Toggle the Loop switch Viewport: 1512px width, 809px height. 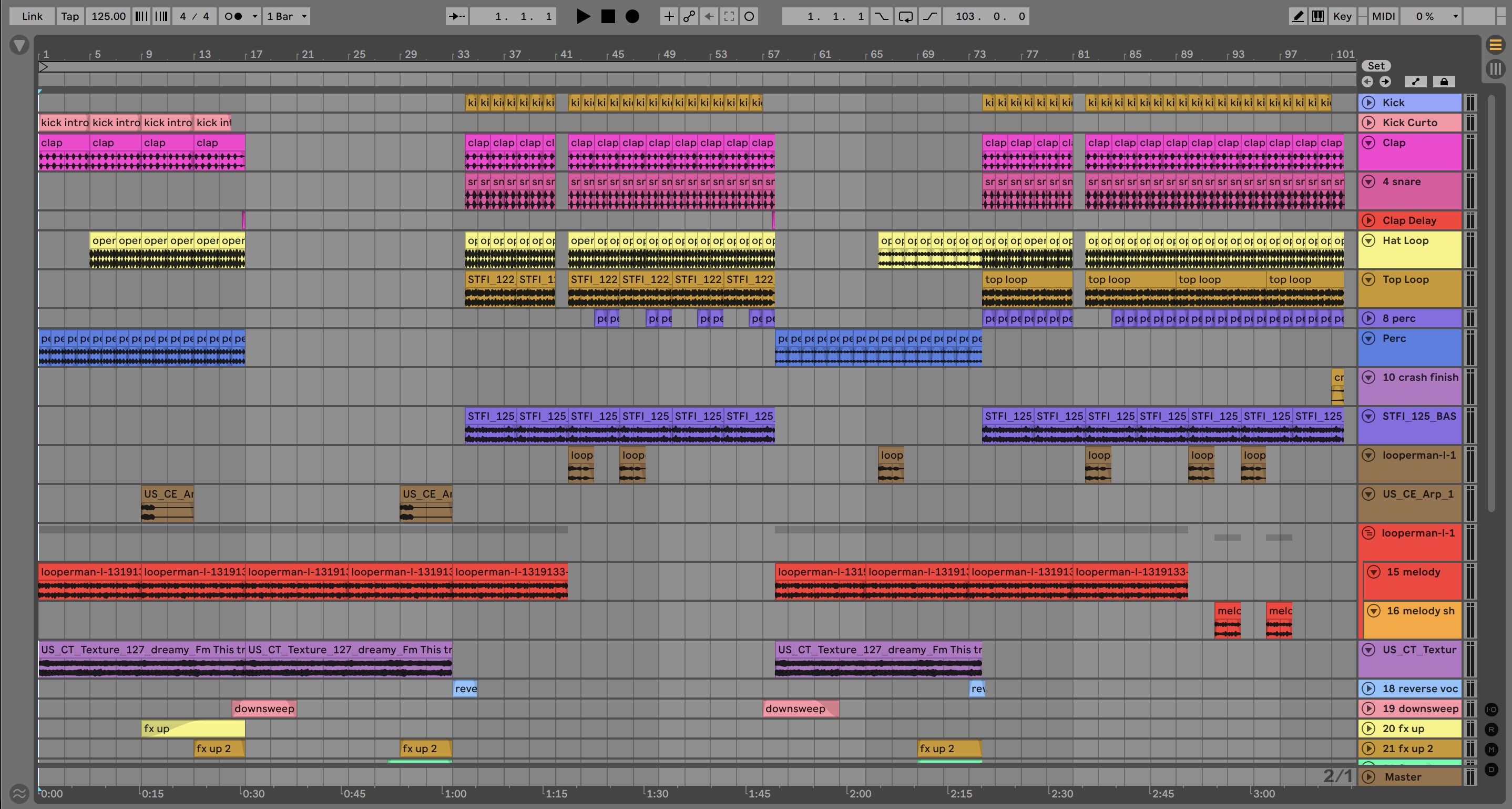tap(905, 16)
